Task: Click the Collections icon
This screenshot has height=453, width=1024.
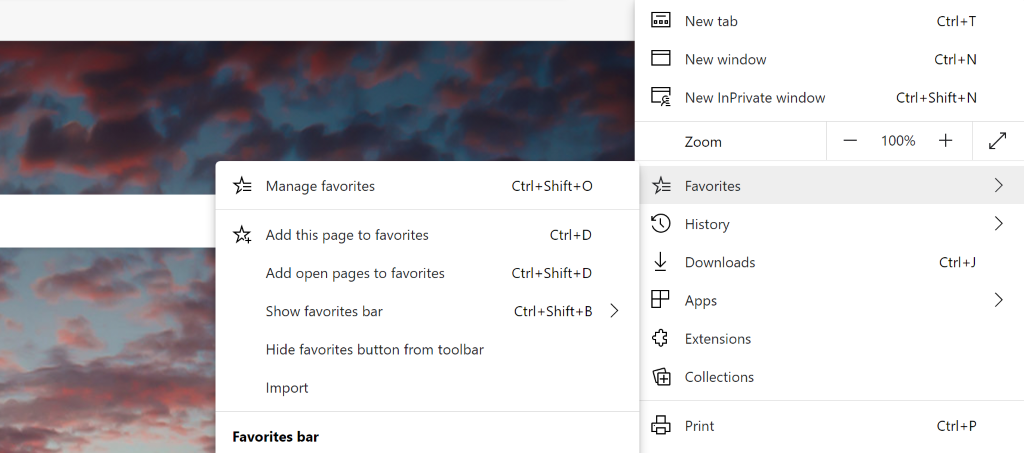Action: point(661,377)
